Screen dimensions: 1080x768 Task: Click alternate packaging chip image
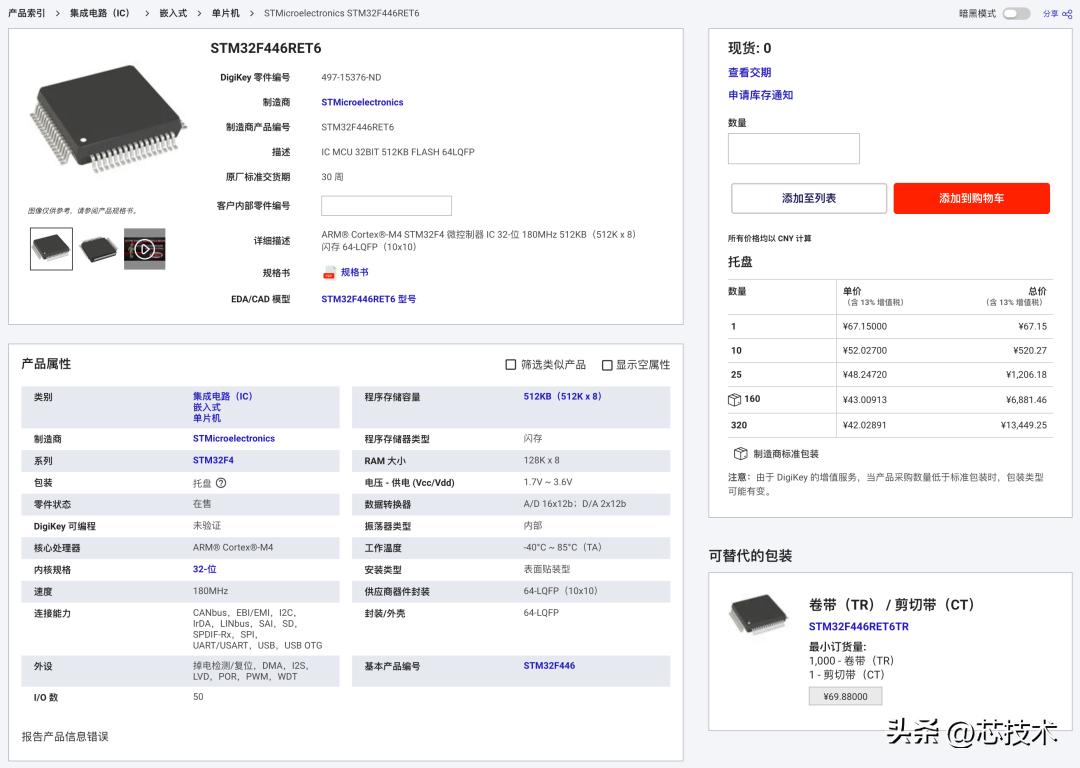pos(758,614)
